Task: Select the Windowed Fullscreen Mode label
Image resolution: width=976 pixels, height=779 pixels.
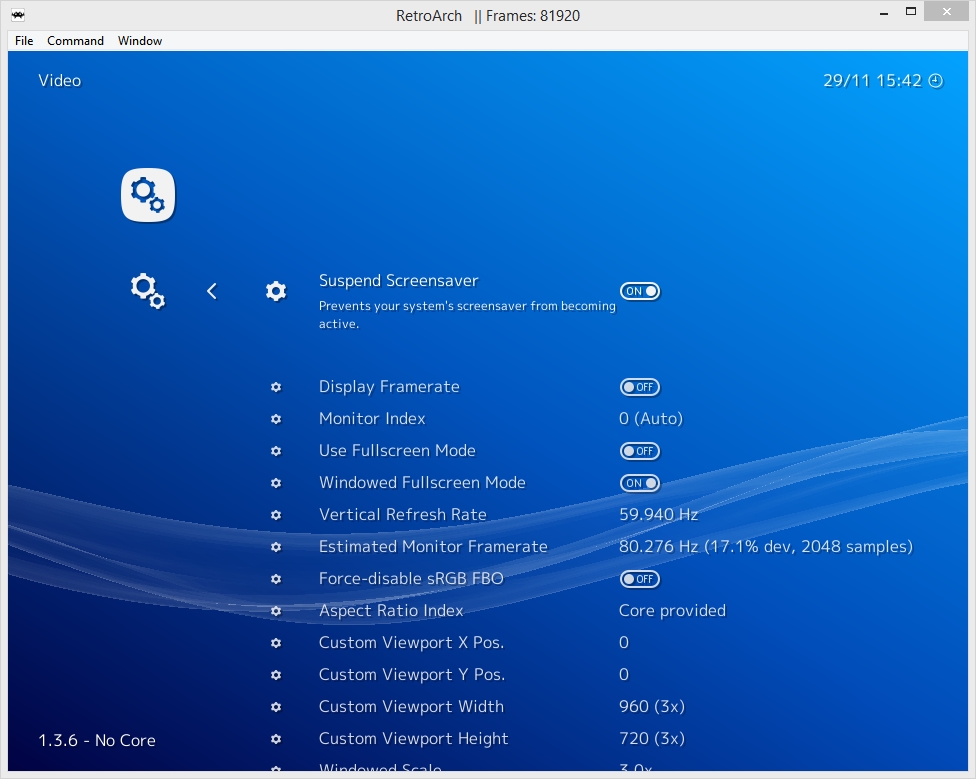Action: click(422, 483)
